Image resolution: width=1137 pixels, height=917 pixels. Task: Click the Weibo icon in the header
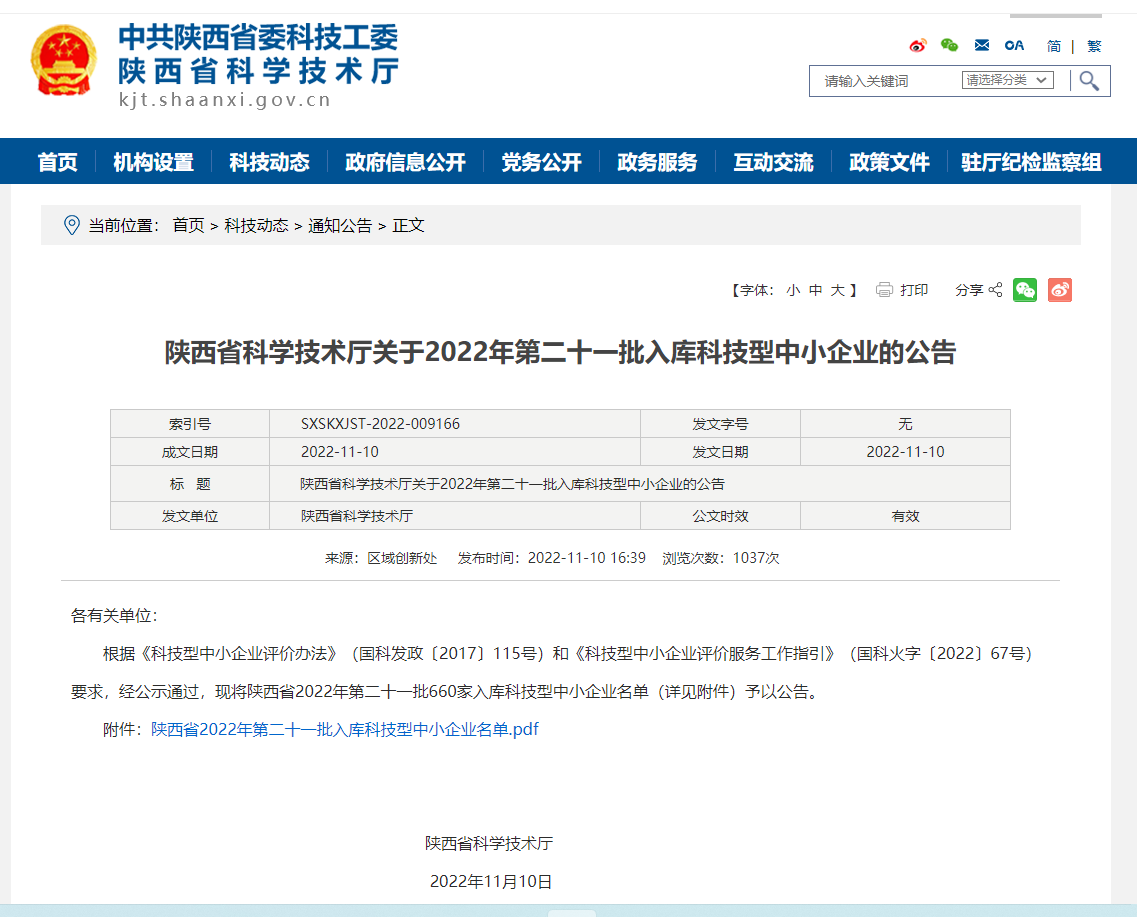tap(918, 46)
